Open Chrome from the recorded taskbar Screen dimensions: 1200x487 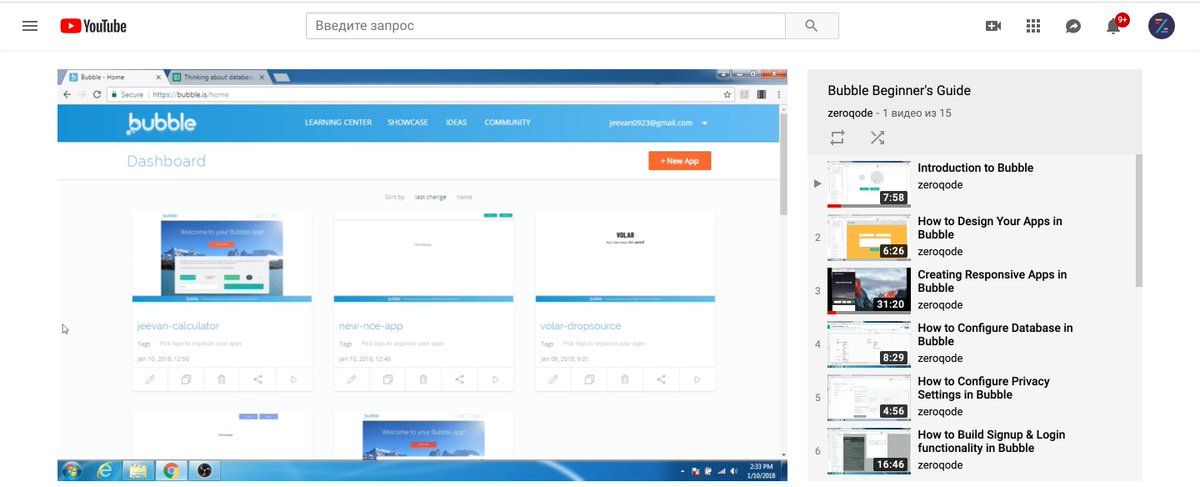click(171, 469)
